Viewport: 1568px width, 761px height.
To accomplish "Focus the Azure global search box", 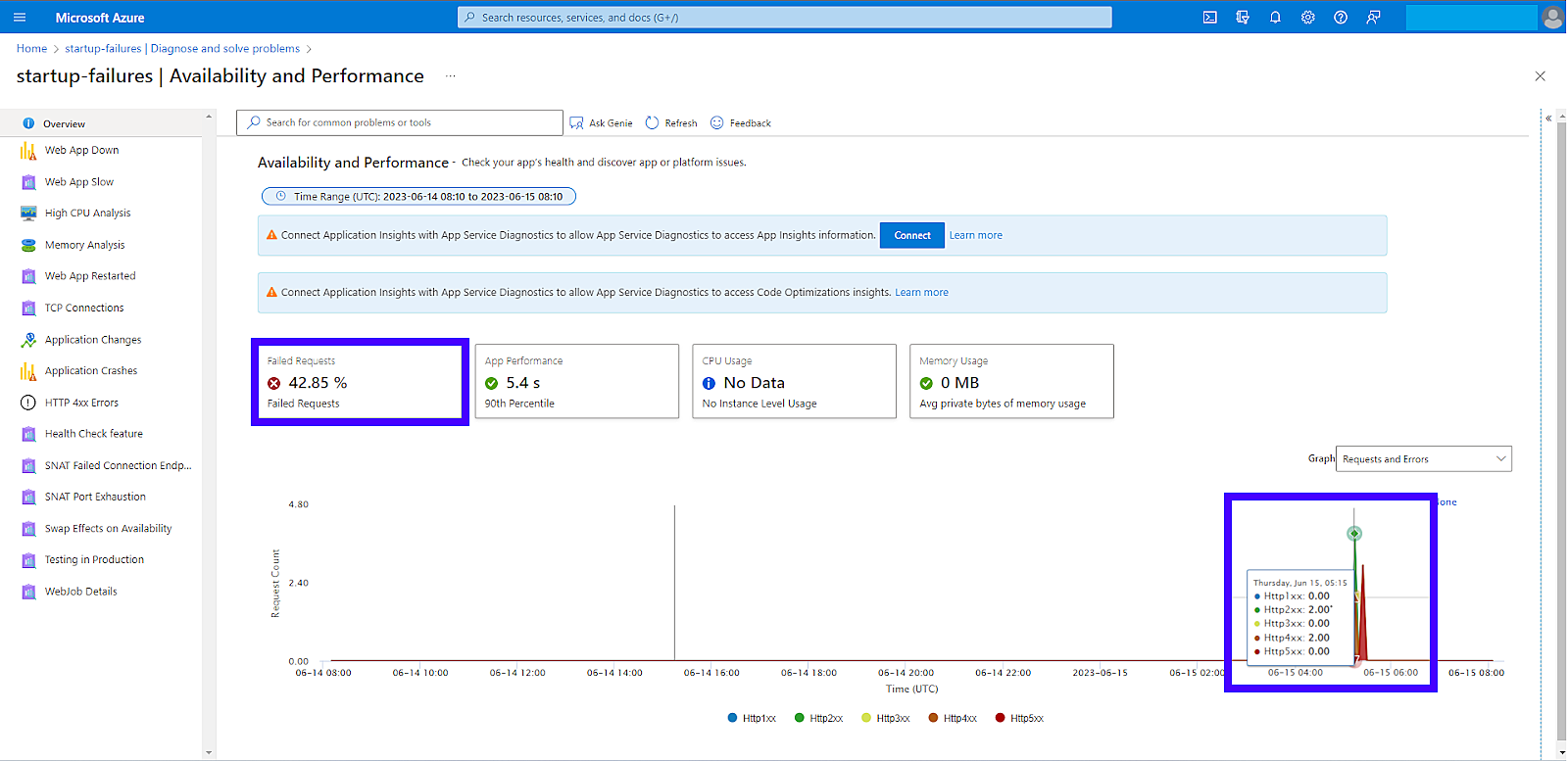I will click(785, 18).
